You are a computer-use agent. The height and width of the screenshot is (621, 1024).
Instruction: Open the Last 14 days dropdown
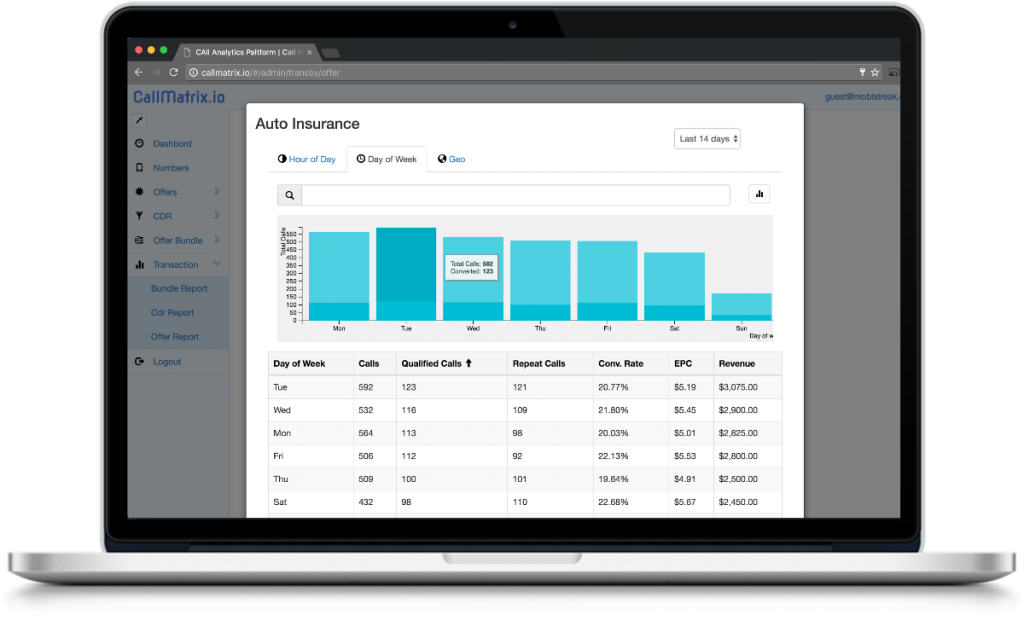tap(707, 138)
